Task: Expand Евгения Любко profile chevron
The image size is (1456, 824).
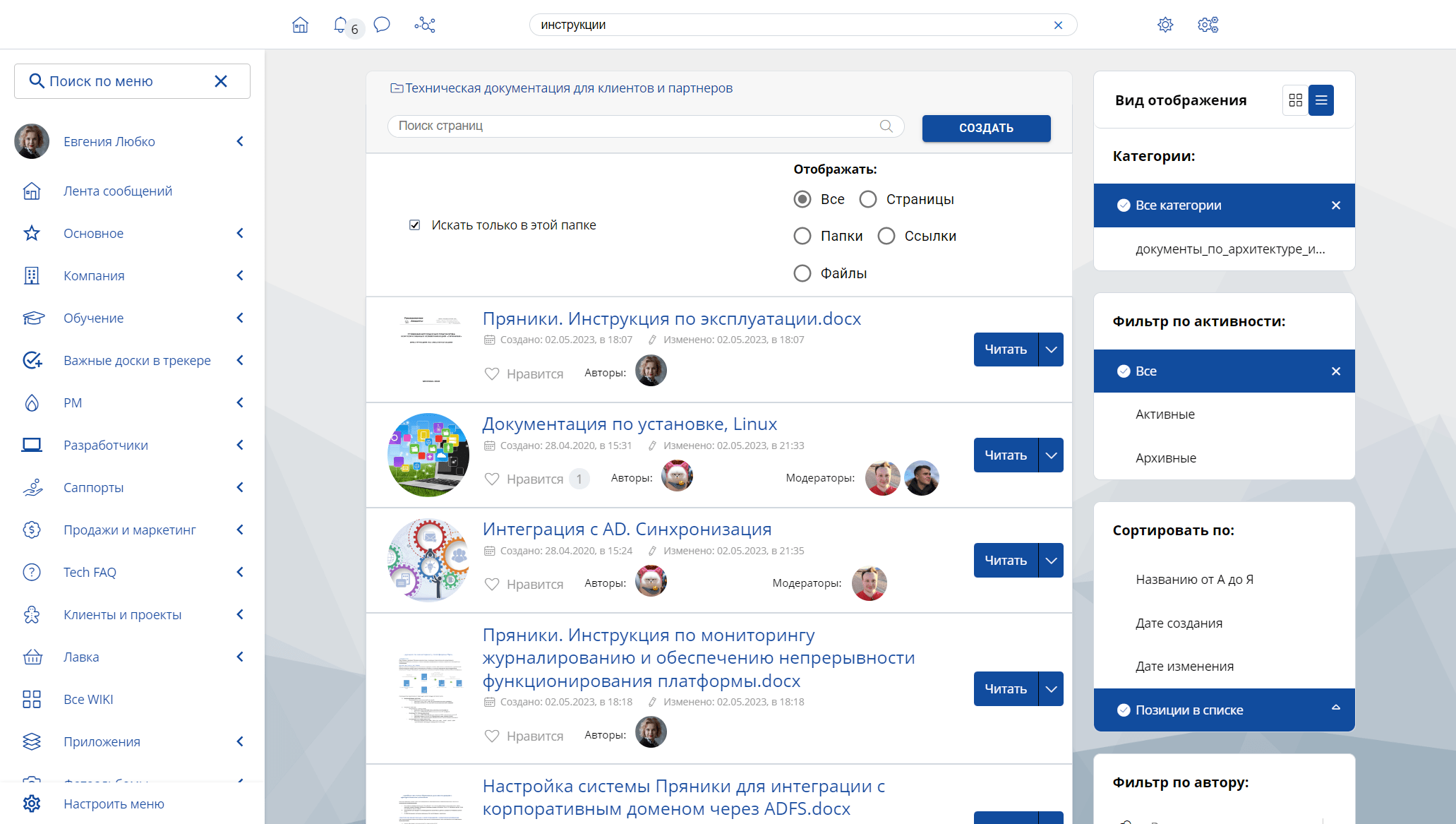Action: click(x=240, y=141)
